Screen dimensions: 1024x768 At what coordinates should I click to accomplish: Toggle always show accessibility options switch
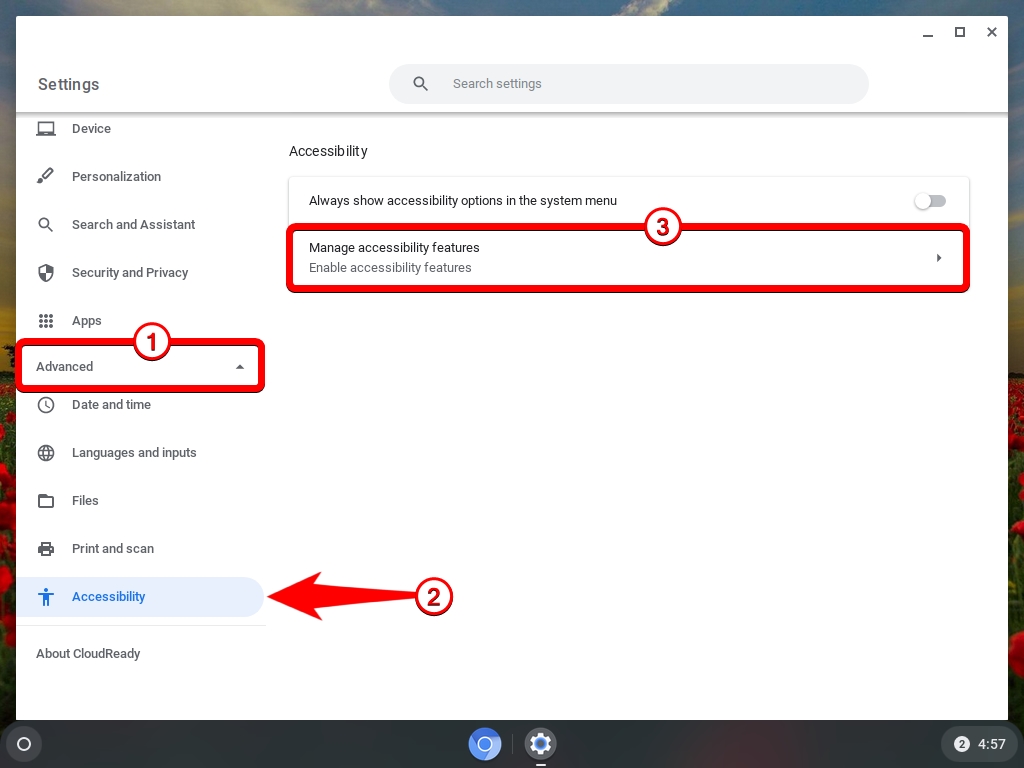pos(930,201)
